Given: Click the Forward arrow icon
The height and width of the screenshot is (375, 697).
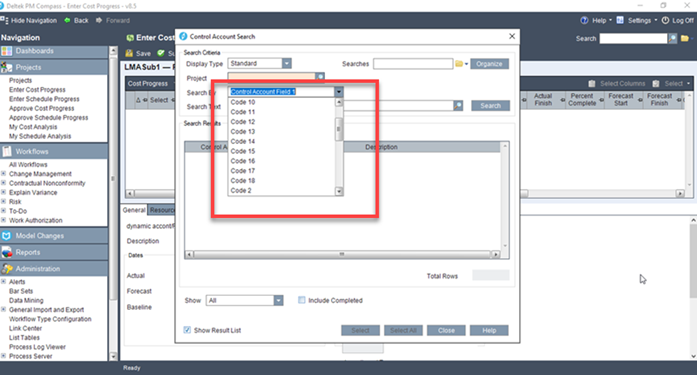Looking at the screenshot, I should (99, 20).
